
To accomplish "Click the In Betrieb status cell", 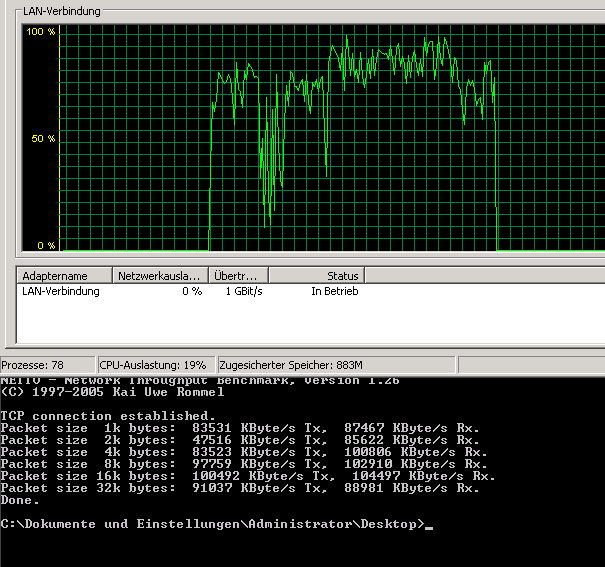I will pos(334,291).
